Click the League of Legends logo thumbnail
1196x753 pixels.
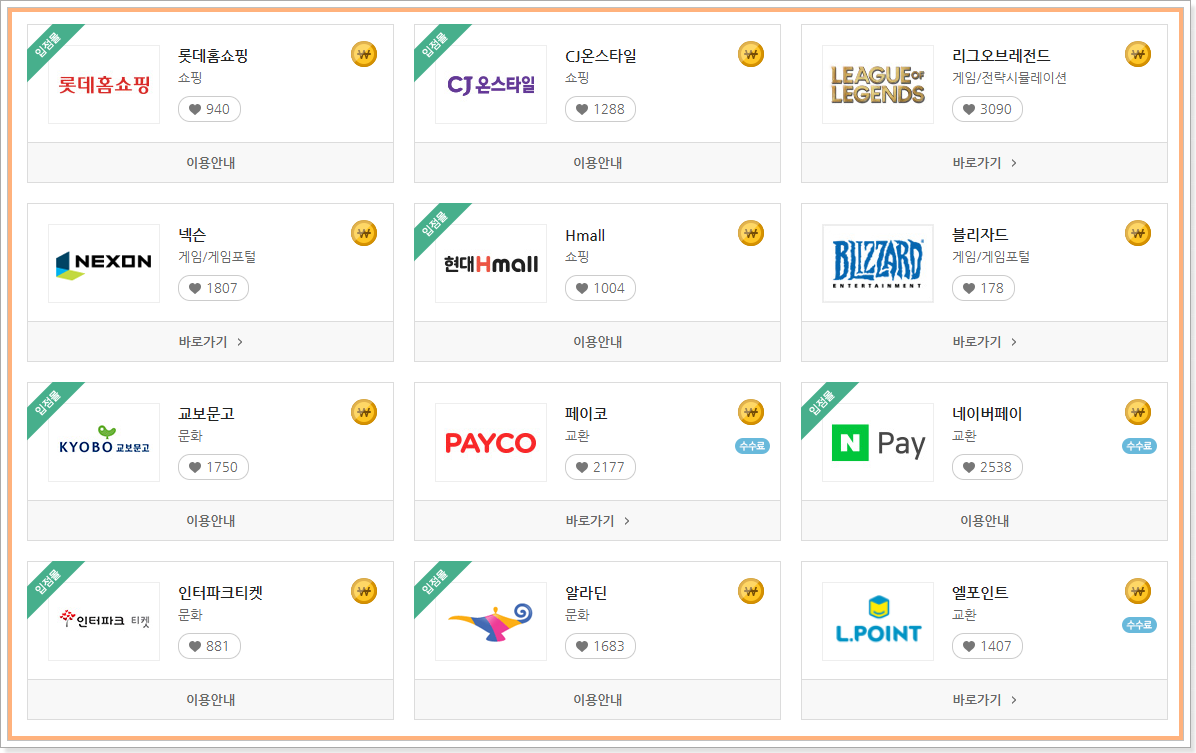pos(878,85)
